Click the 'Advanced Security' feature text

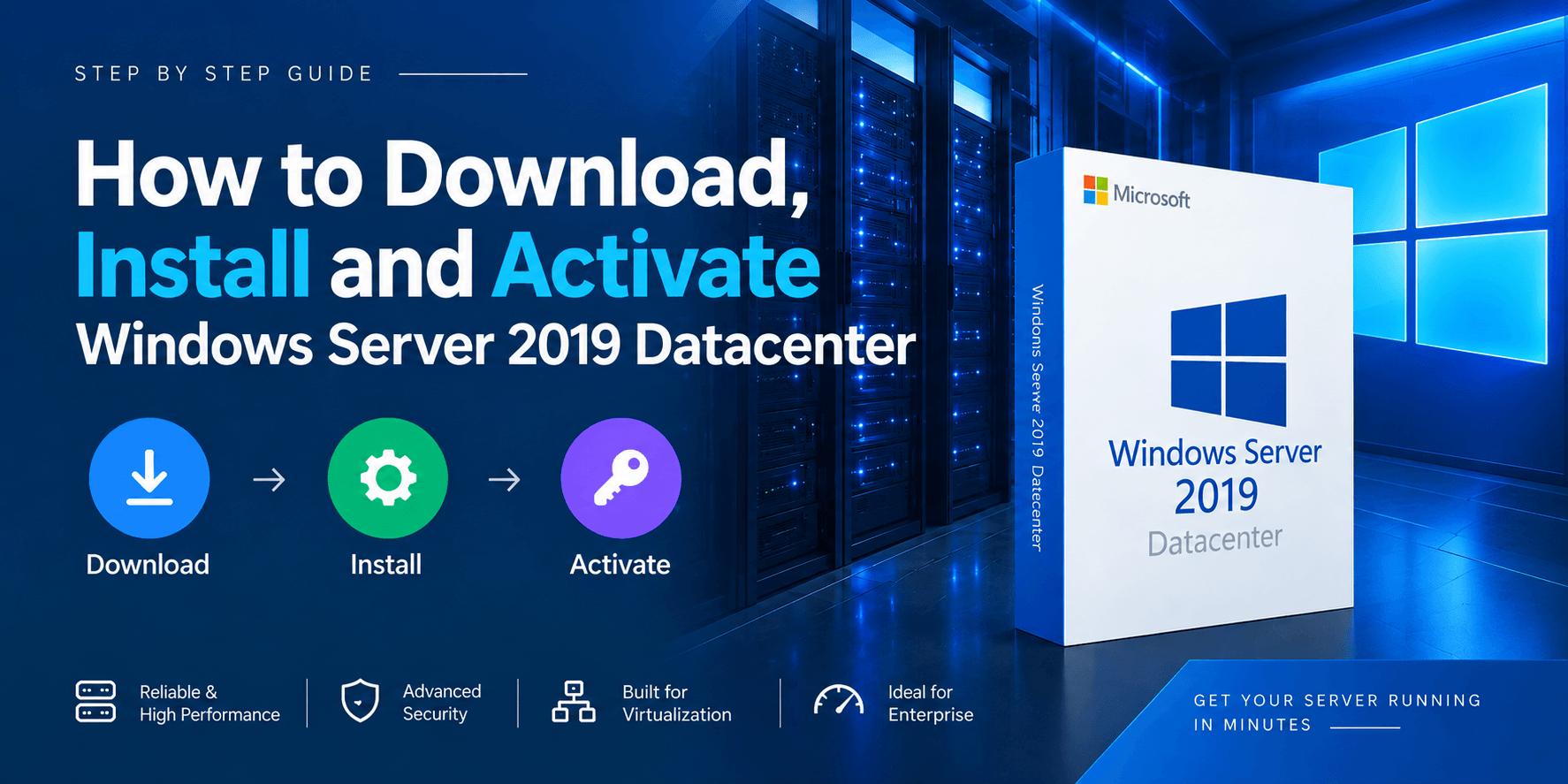tap(442, 703)
